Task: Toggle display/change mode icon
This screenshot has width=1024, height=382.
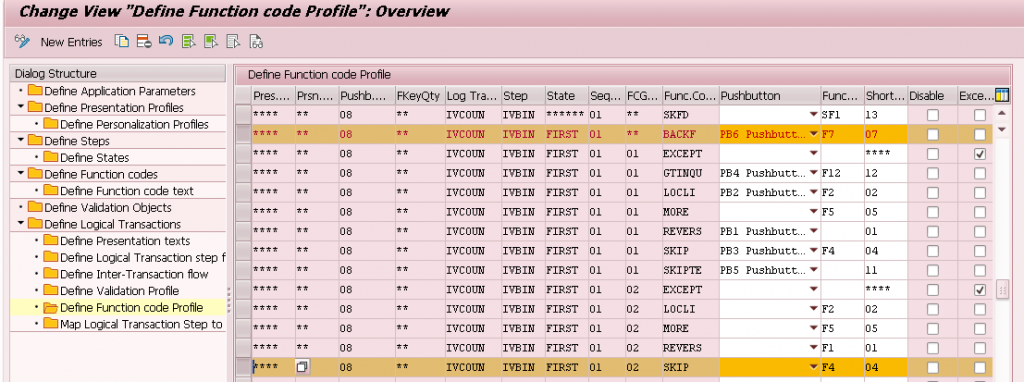Action: pyautogui.click(x=22, y=42)
